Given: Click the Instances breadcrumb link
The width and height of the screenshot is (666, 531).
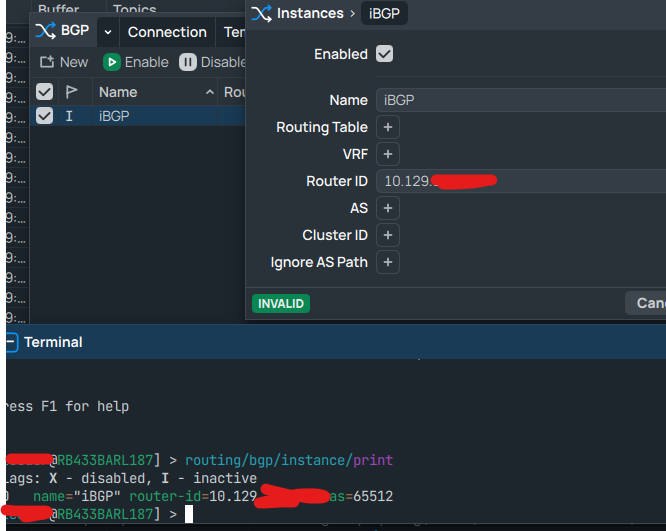Looking at the screenshot, I should point(310,13).
